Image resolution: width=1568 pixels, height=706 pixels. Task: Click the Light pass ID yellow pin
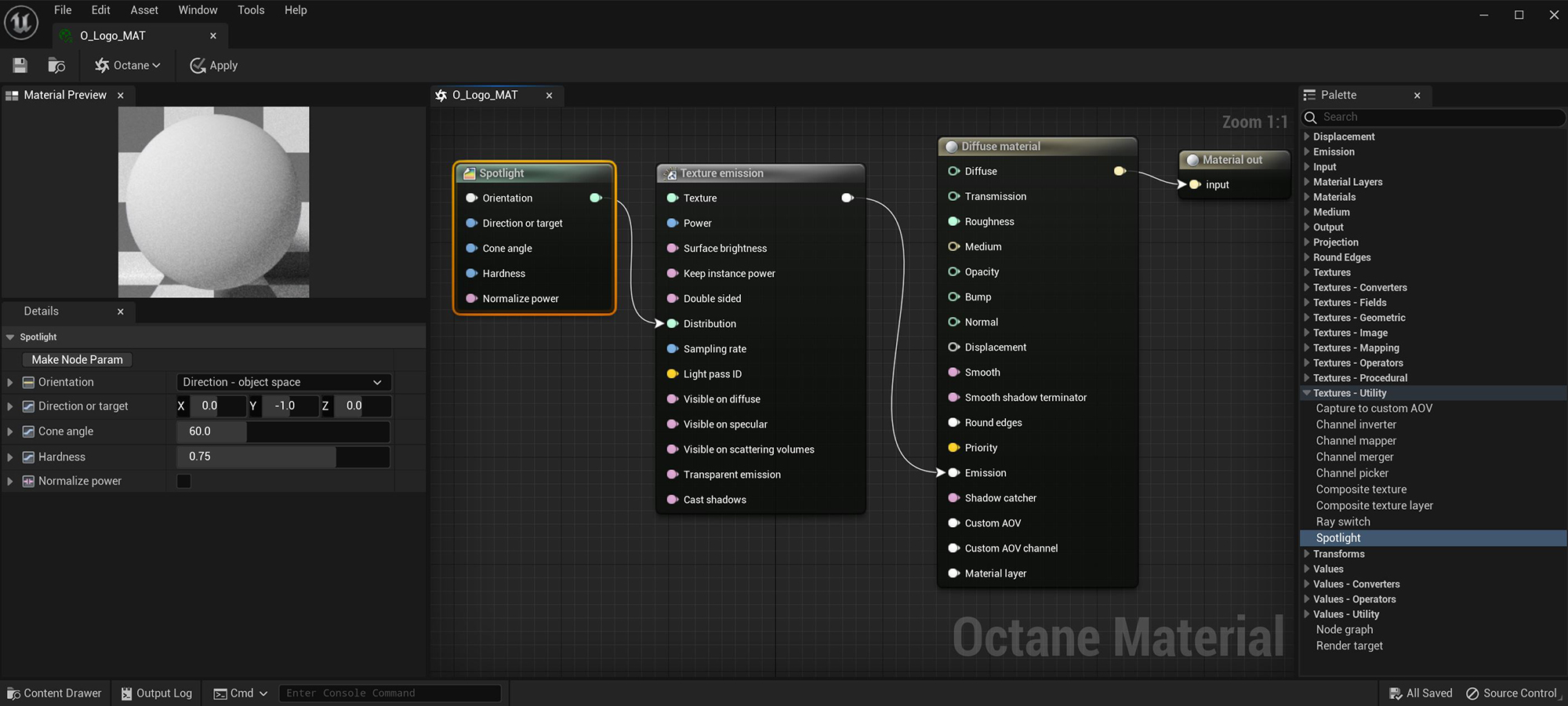tap(673, 374)
